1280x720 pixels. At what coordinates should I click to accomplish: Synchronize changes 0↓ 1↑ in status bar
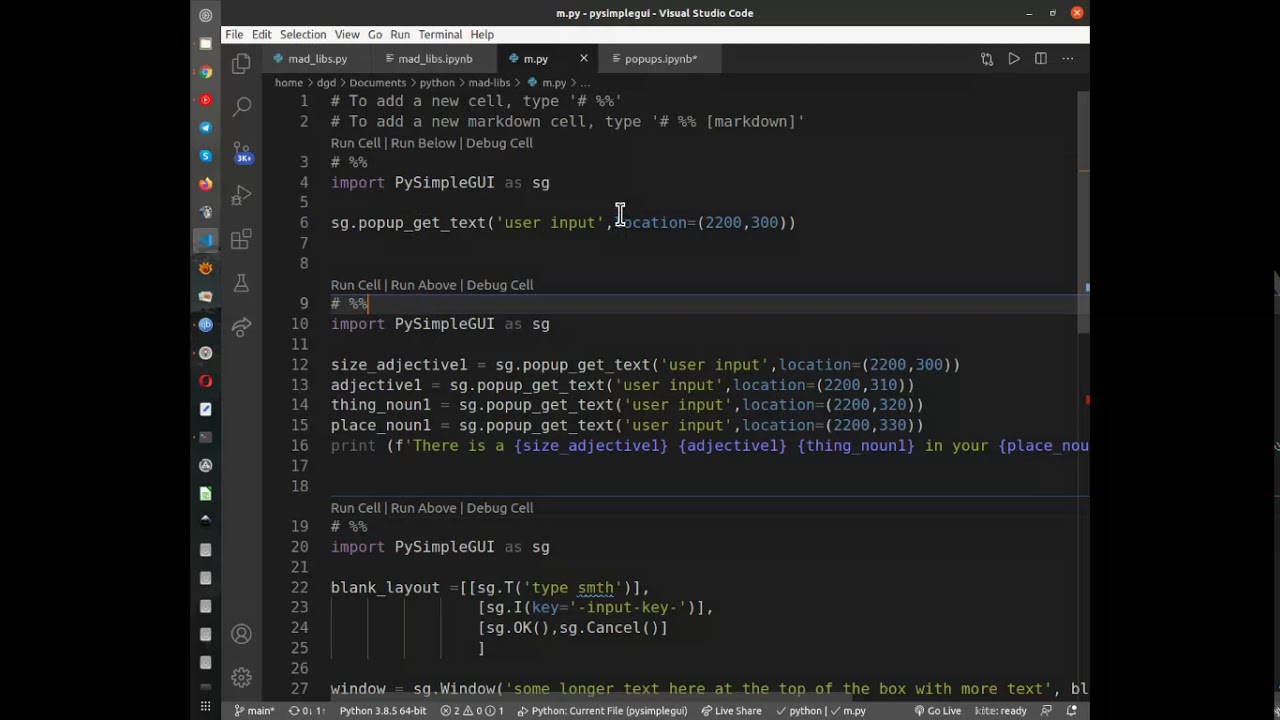click(307, 711)
